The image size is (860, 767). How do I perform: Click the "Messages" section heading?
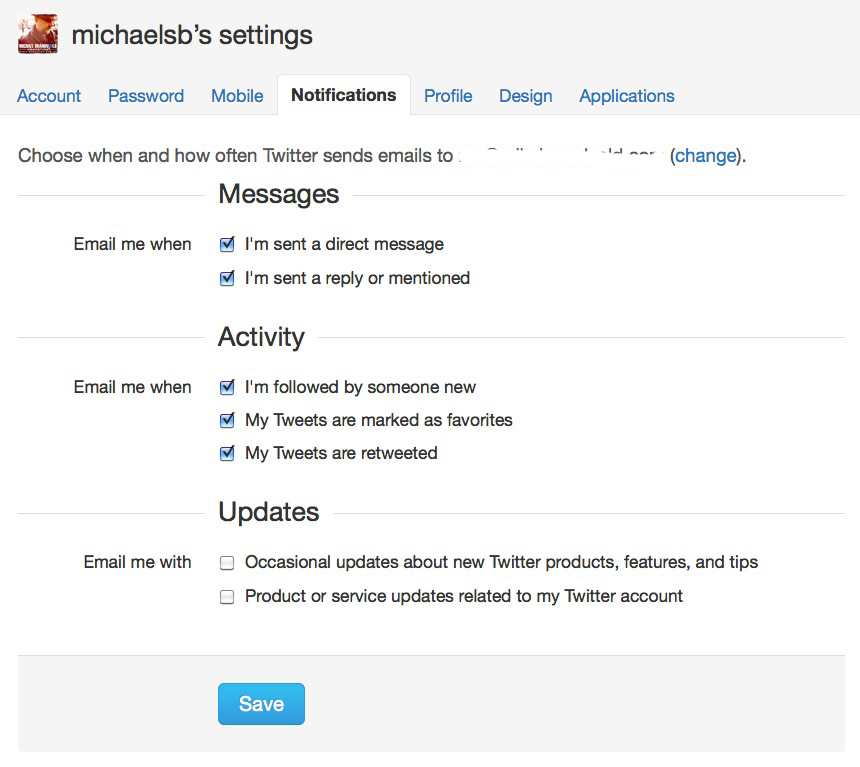pos(278,194)
